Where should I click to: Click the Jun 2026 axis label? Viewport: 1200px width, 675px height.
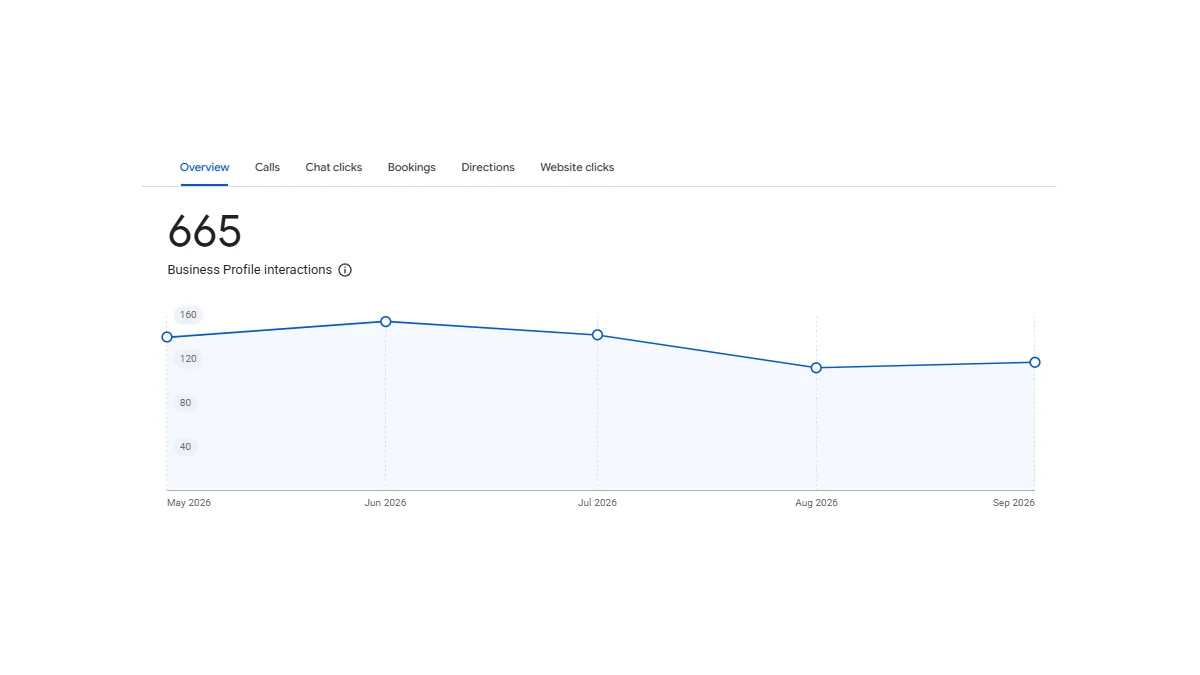point(386,503)
